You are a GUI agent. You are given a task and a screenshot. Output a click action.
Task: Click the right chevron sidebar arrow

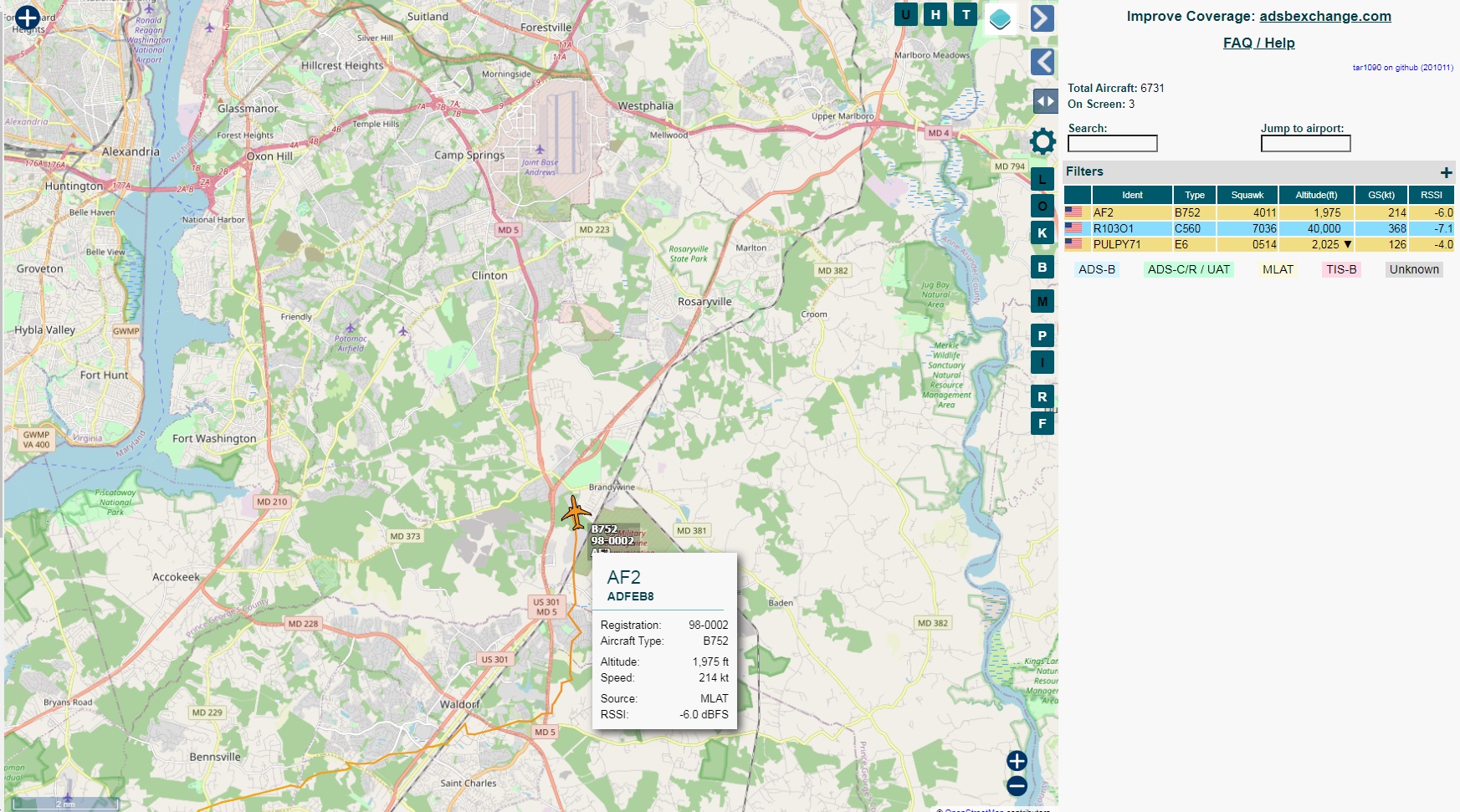1042,18
